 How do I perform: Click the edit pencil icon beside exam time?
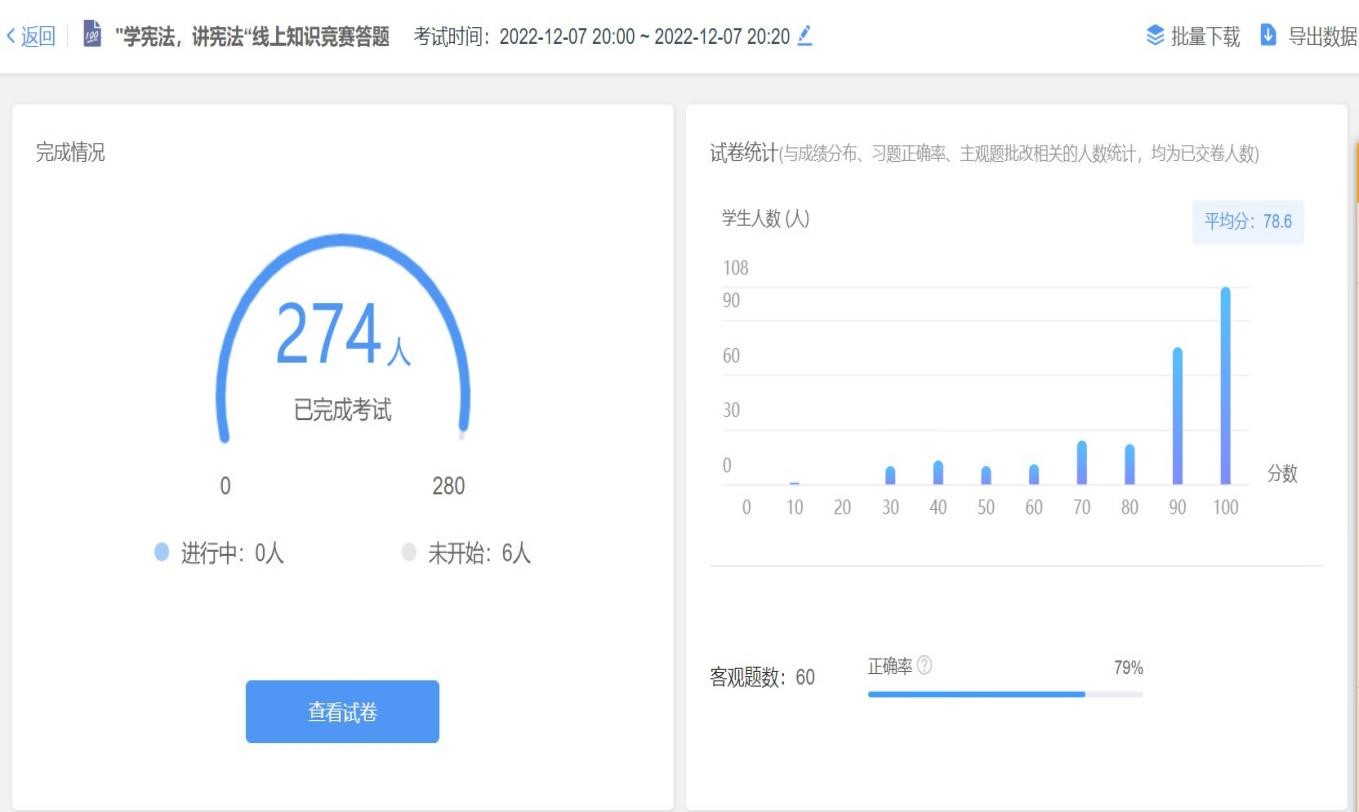pos(805,36)
